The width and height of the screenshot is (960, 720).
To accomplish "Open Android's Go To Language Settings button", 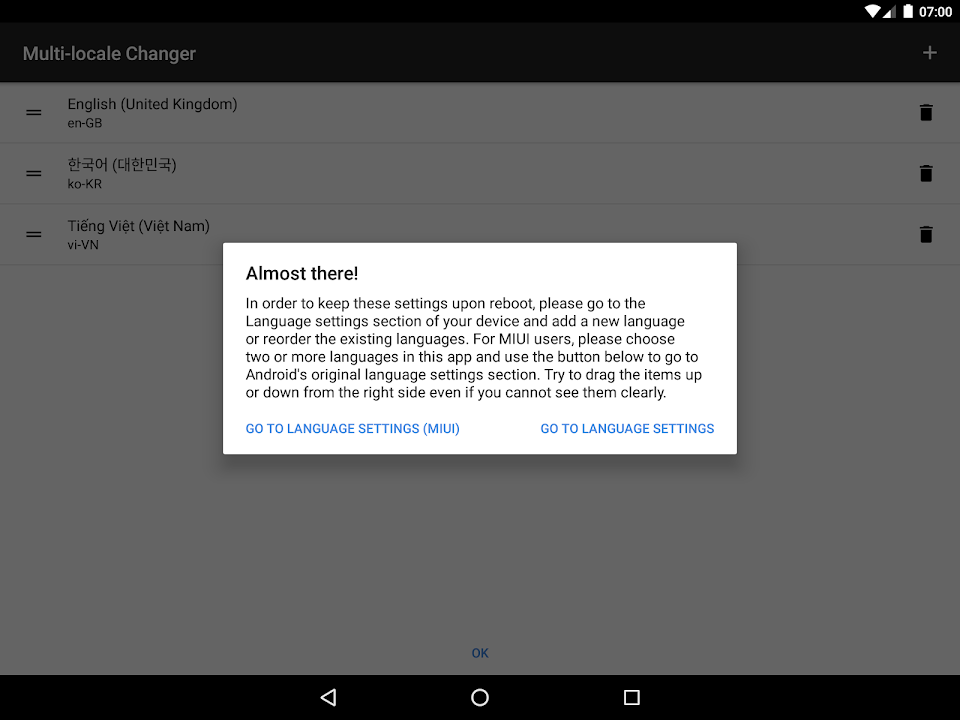I will (627, 429).
